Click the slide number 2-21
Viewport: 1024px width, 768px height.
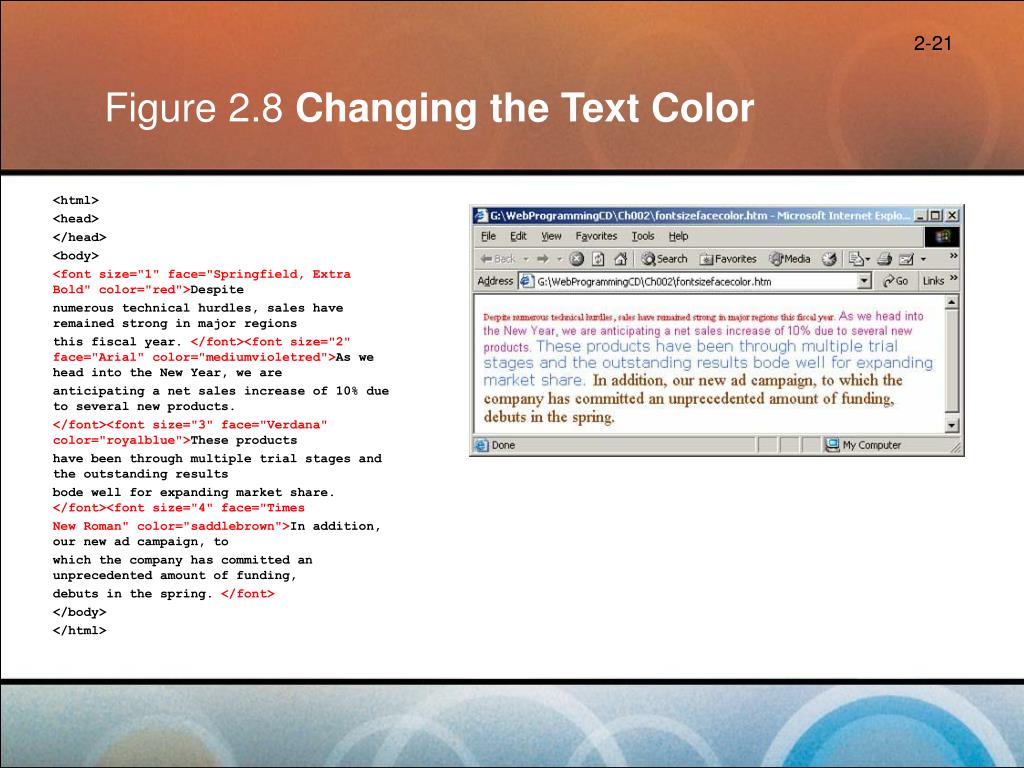coord(933,44)
